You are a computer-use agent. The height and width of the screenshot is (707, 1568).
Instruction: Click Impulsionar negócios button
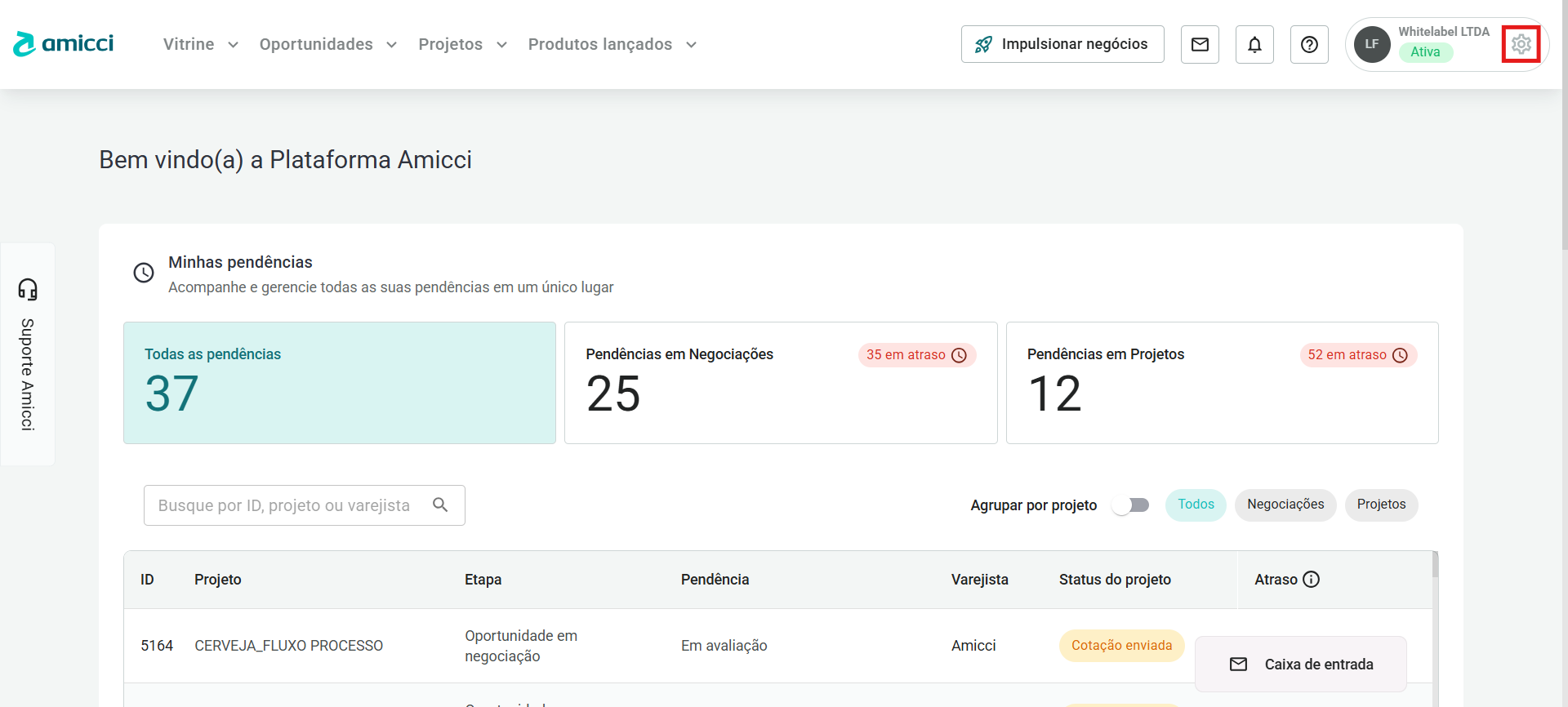tap(1062, 44)
